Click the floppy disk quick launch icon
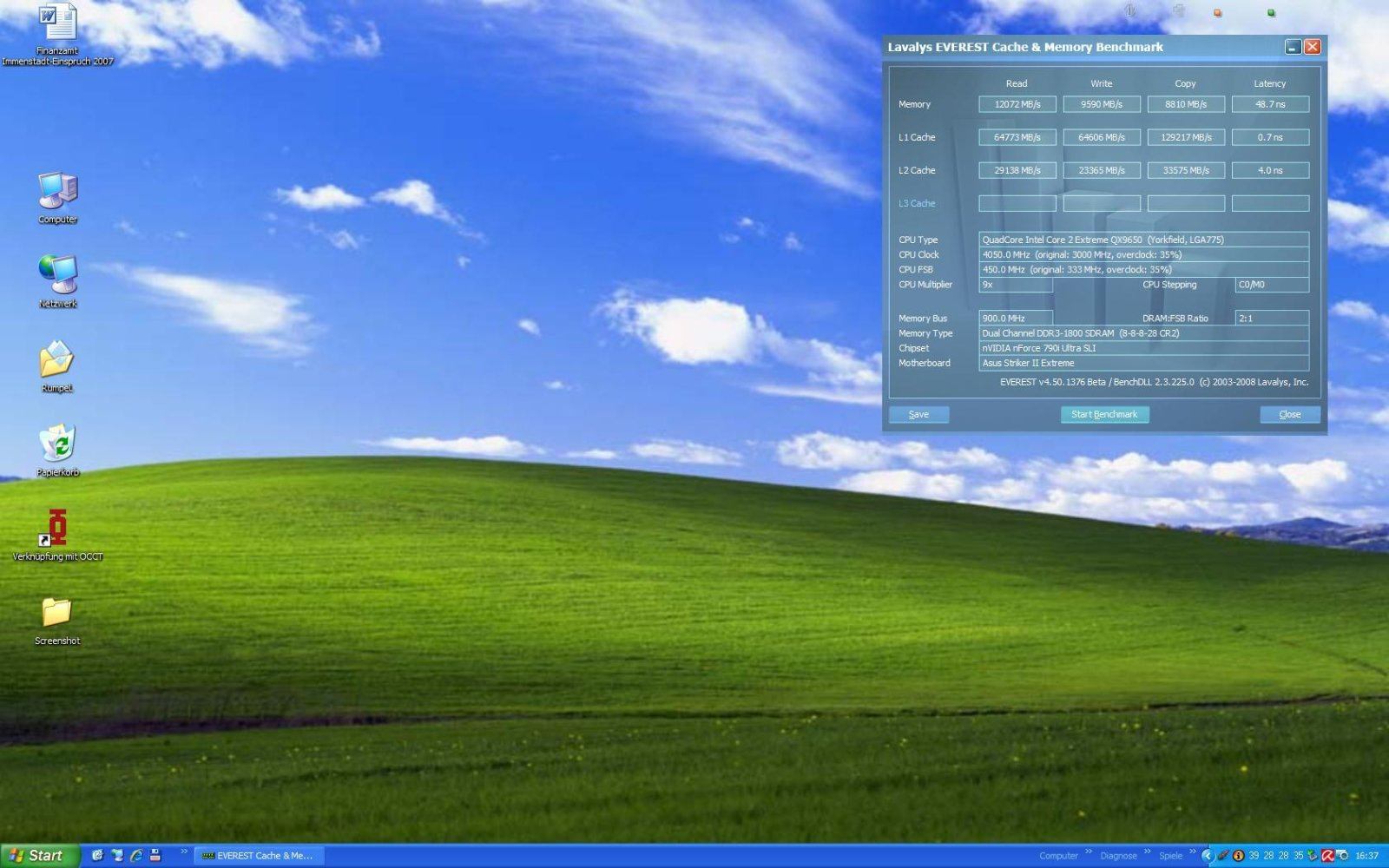 point(155,855)
